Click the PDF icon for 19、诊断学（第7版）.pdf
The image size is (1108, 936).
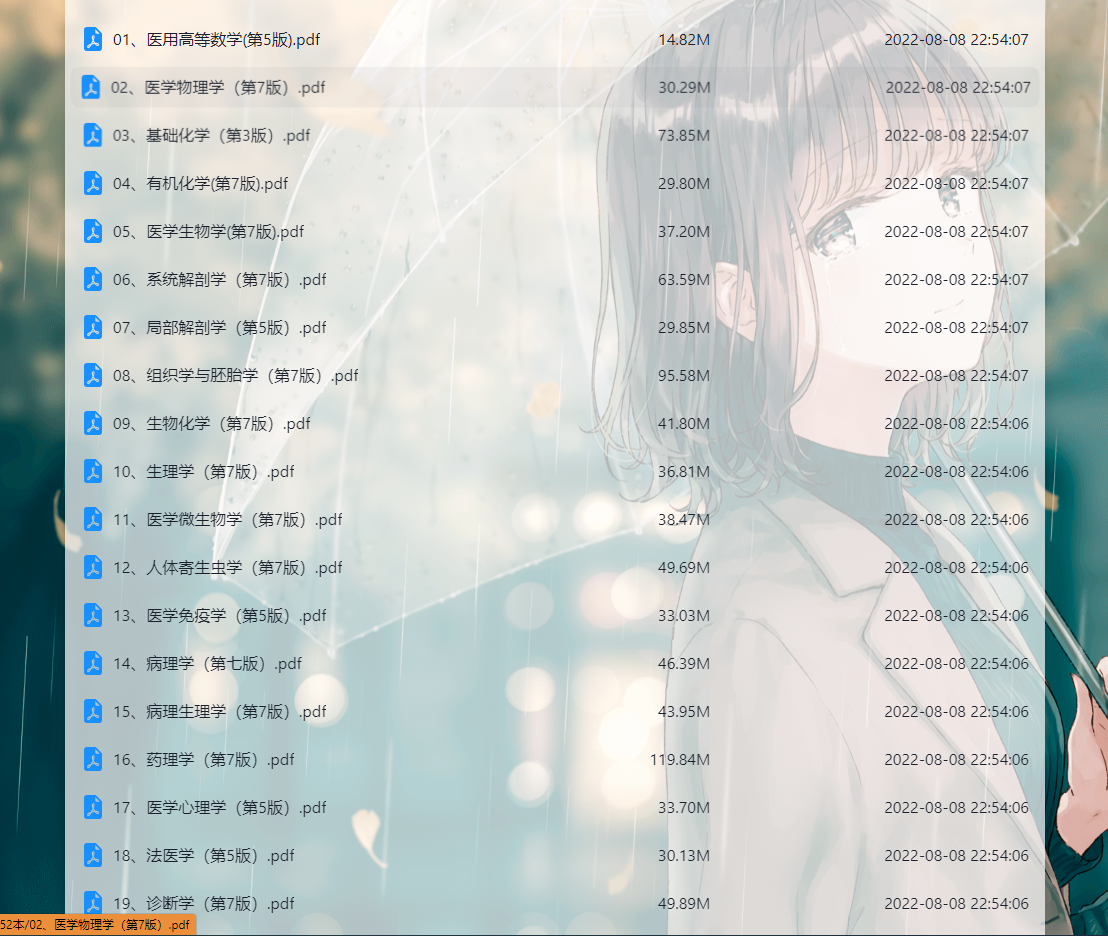click(93, 903)
